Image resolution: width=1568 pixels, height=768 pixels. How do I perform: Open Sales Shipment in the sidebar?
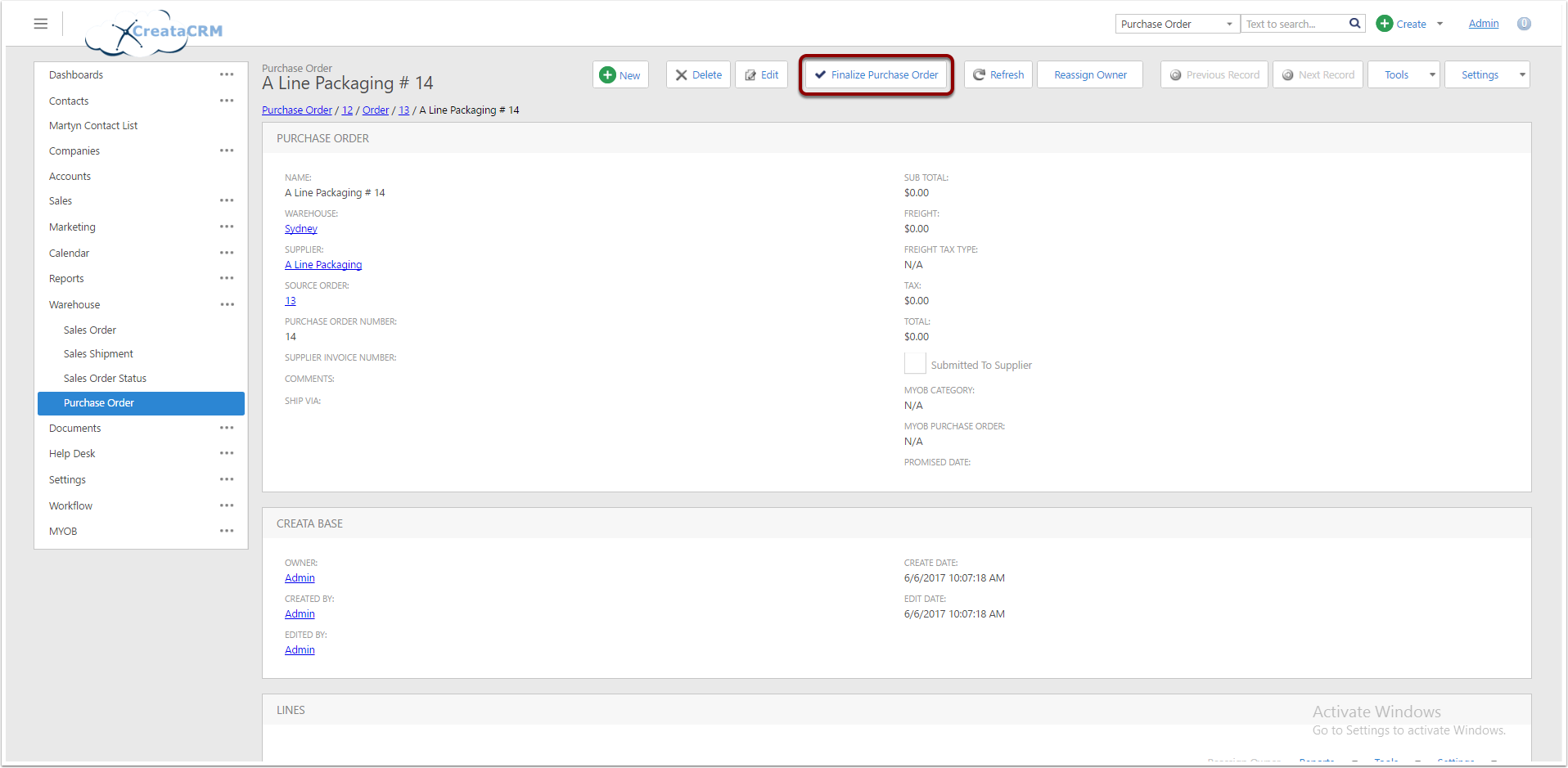(x=98, y=354)
